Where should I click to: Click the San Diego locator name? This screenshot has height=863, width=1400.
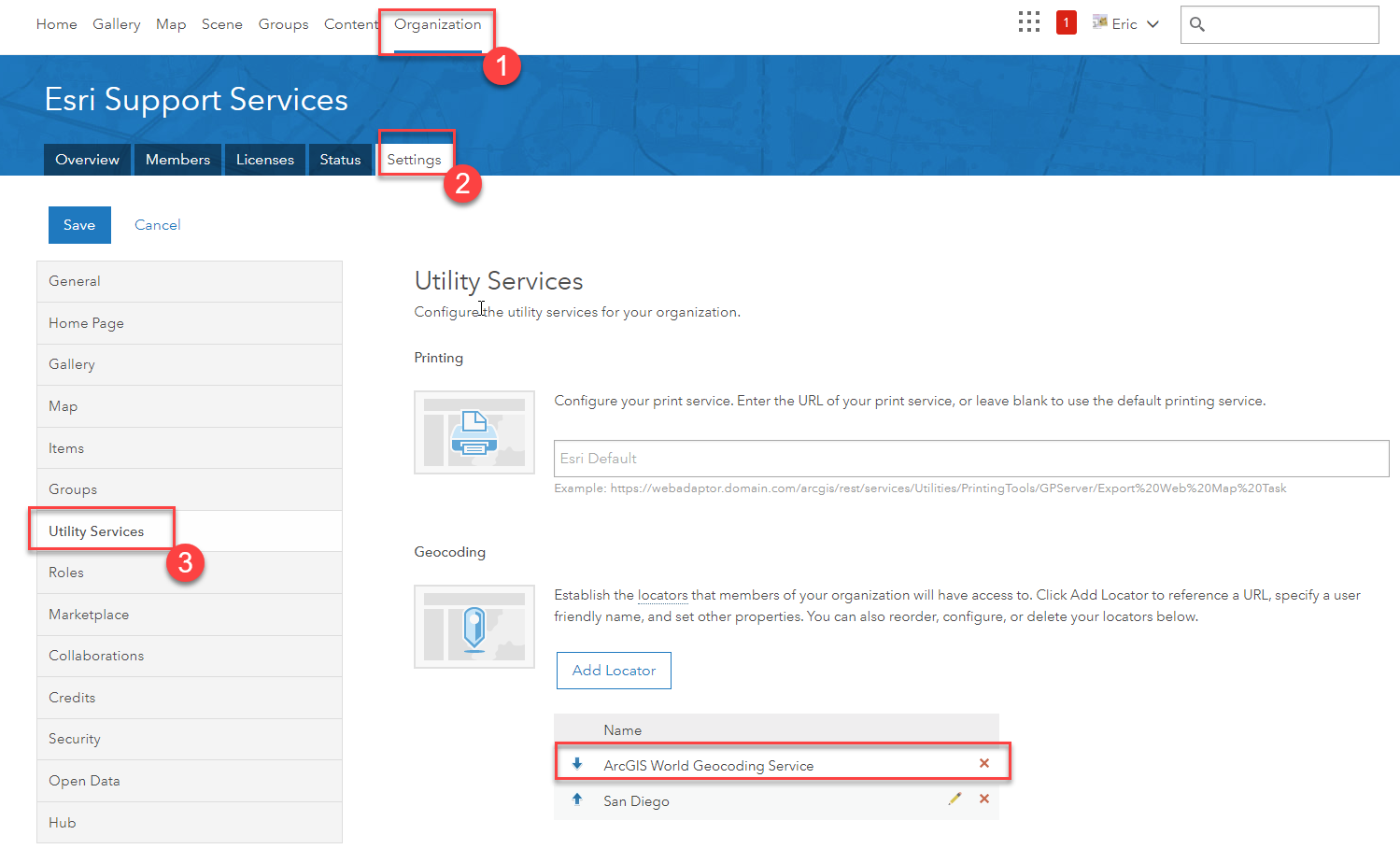[636, 801]
